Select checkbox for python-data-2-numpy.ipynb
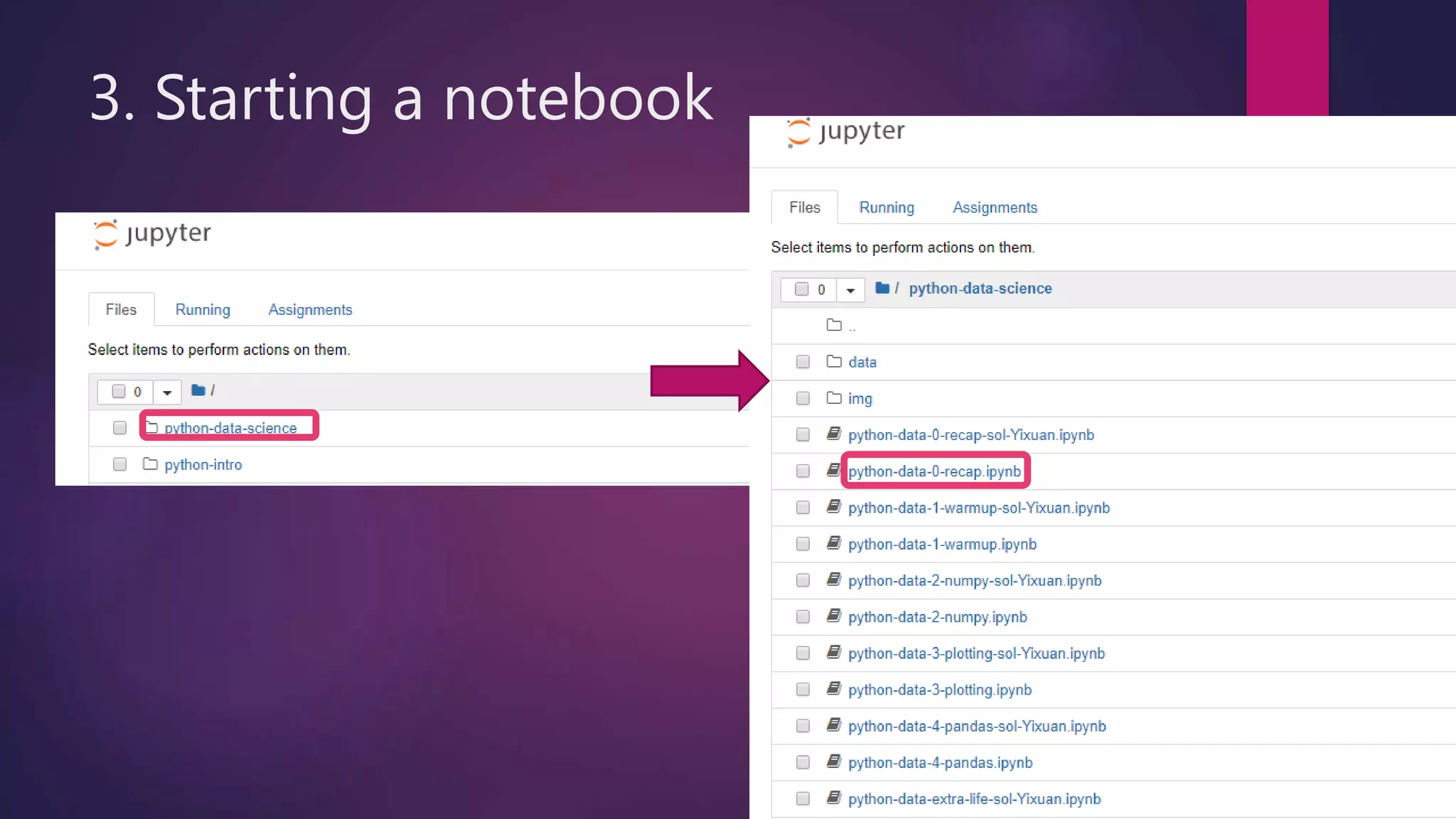 (x=803, y=616)
